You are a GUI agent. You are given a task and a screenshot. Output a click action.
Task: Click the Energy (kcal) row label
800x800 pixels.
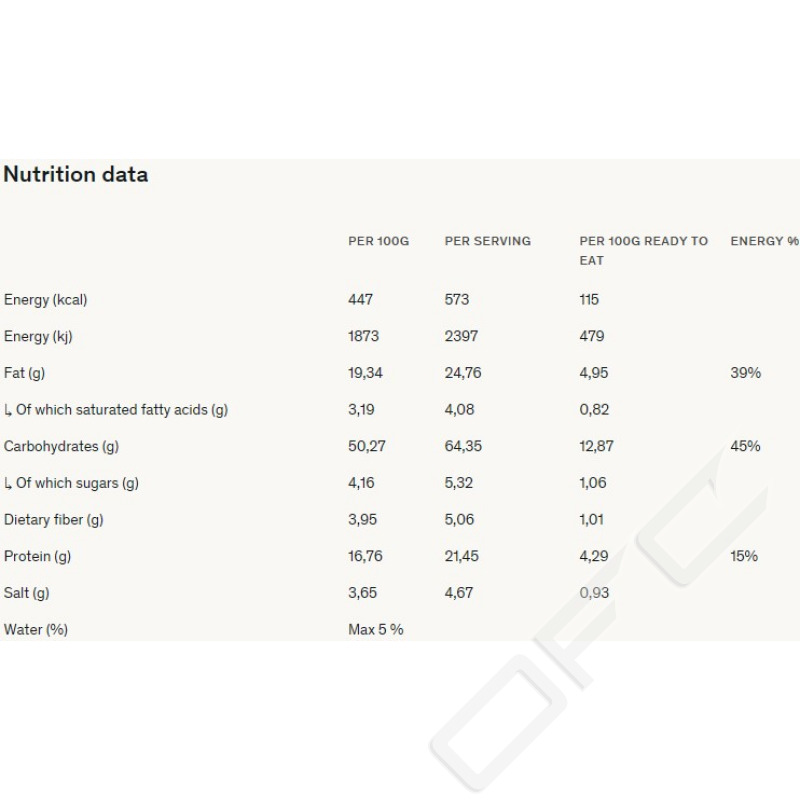[52, 299]
